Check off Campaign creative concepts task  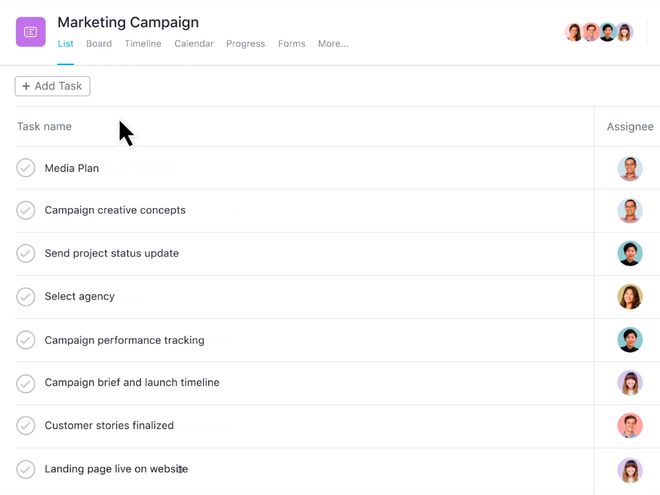[x=26, y=210]
